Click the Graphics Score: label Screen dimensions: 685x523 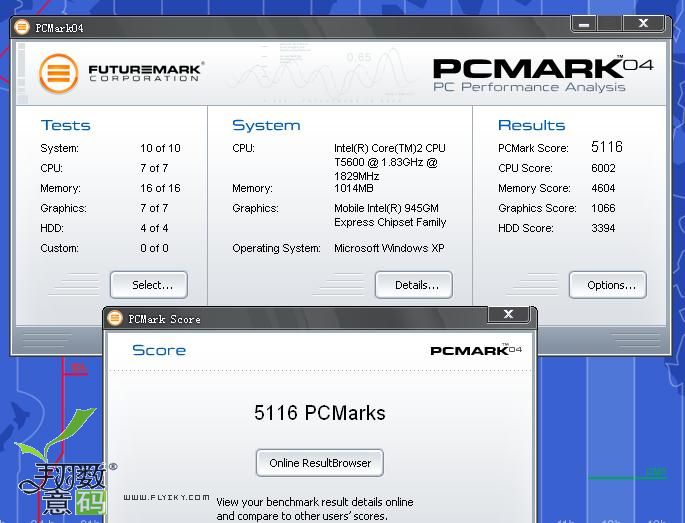point(537,208)
